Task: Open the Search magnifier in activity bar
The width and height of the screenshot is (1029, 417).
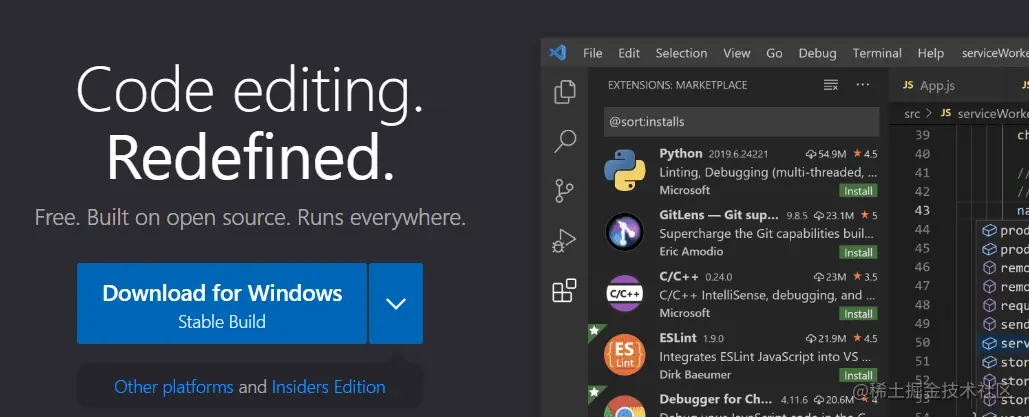Action: coord(564,141)
